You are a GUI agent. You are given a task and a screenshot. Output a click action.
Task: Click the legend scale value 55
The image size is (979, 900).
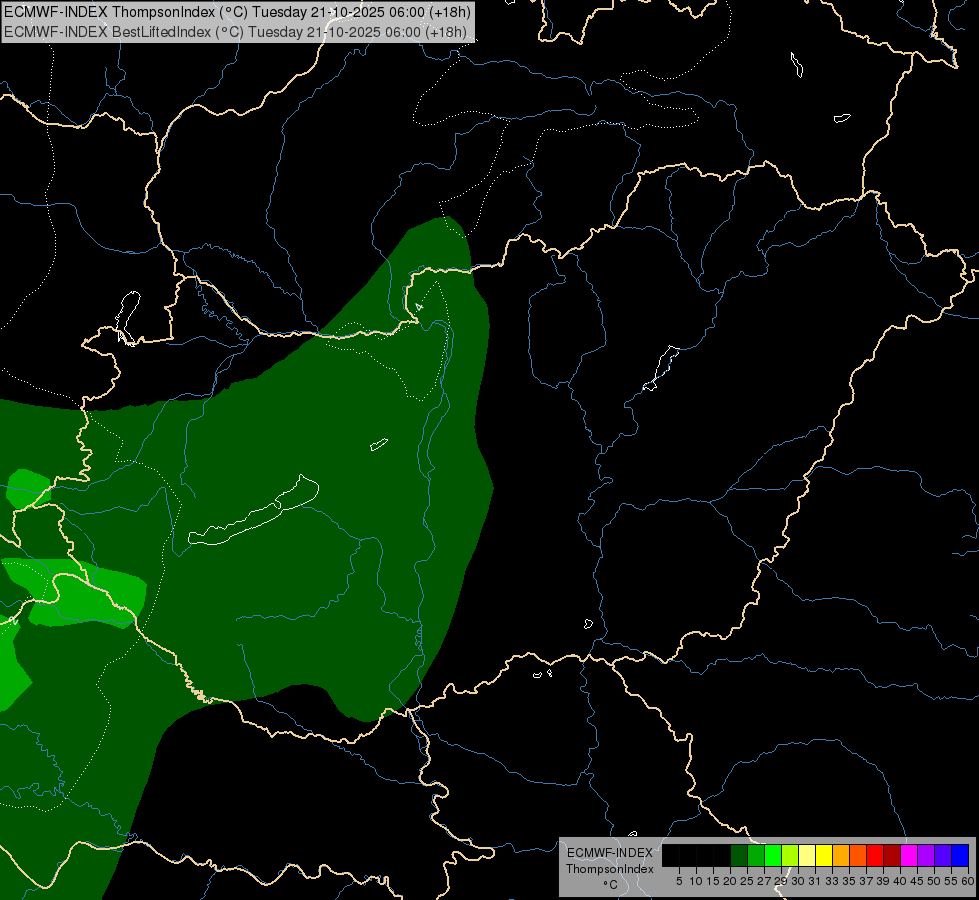click(952, 881)
